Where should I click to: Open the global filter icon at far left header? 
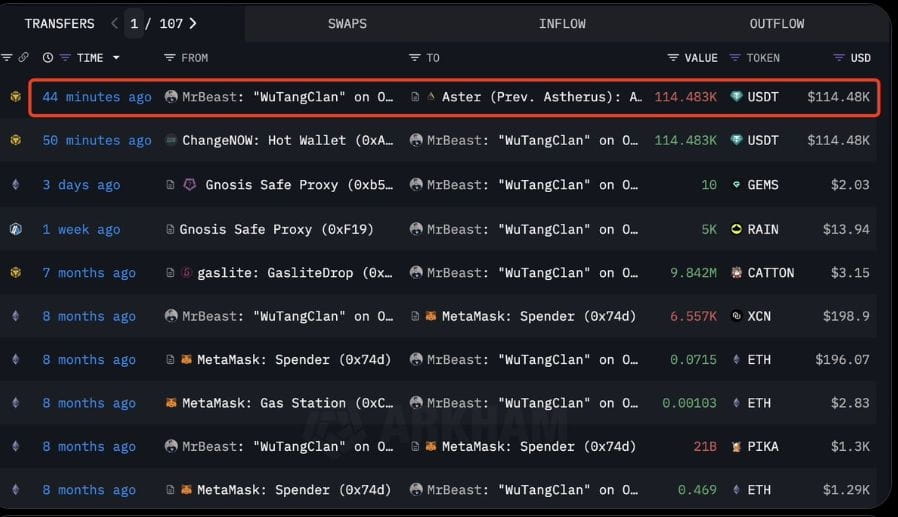[x=7, y=57]
